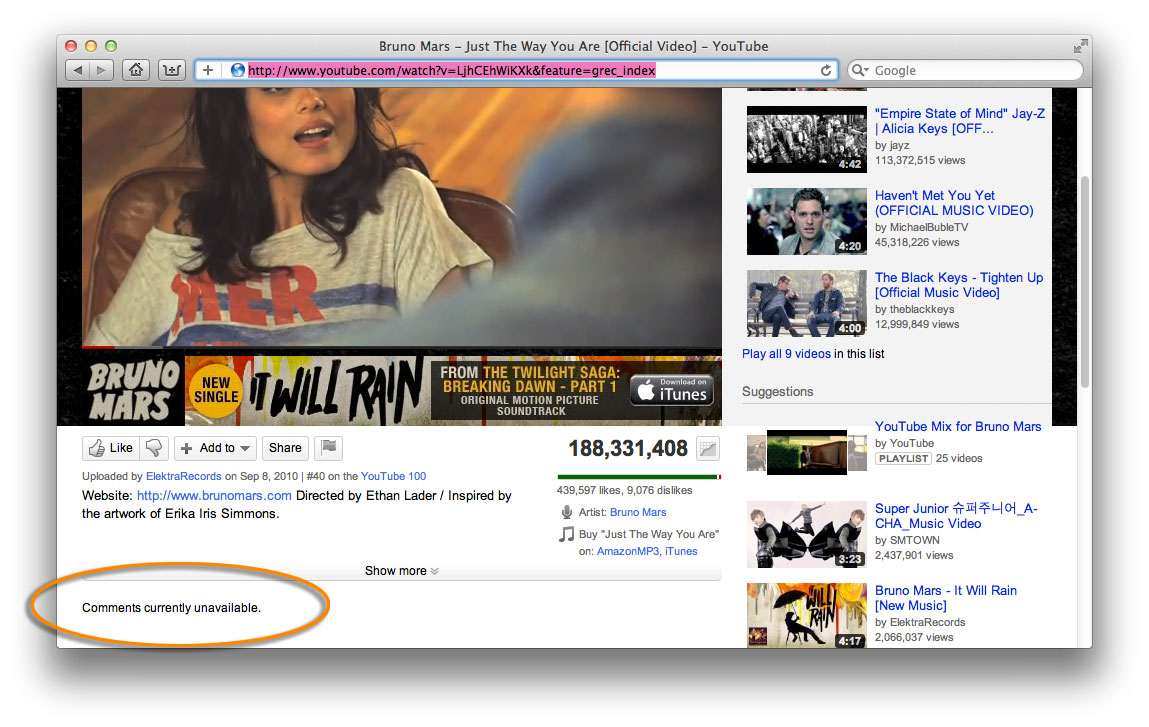Click the globe site icon in address bar
Image resolution: width=1149 pixels, height=727 pixels.
237,70
